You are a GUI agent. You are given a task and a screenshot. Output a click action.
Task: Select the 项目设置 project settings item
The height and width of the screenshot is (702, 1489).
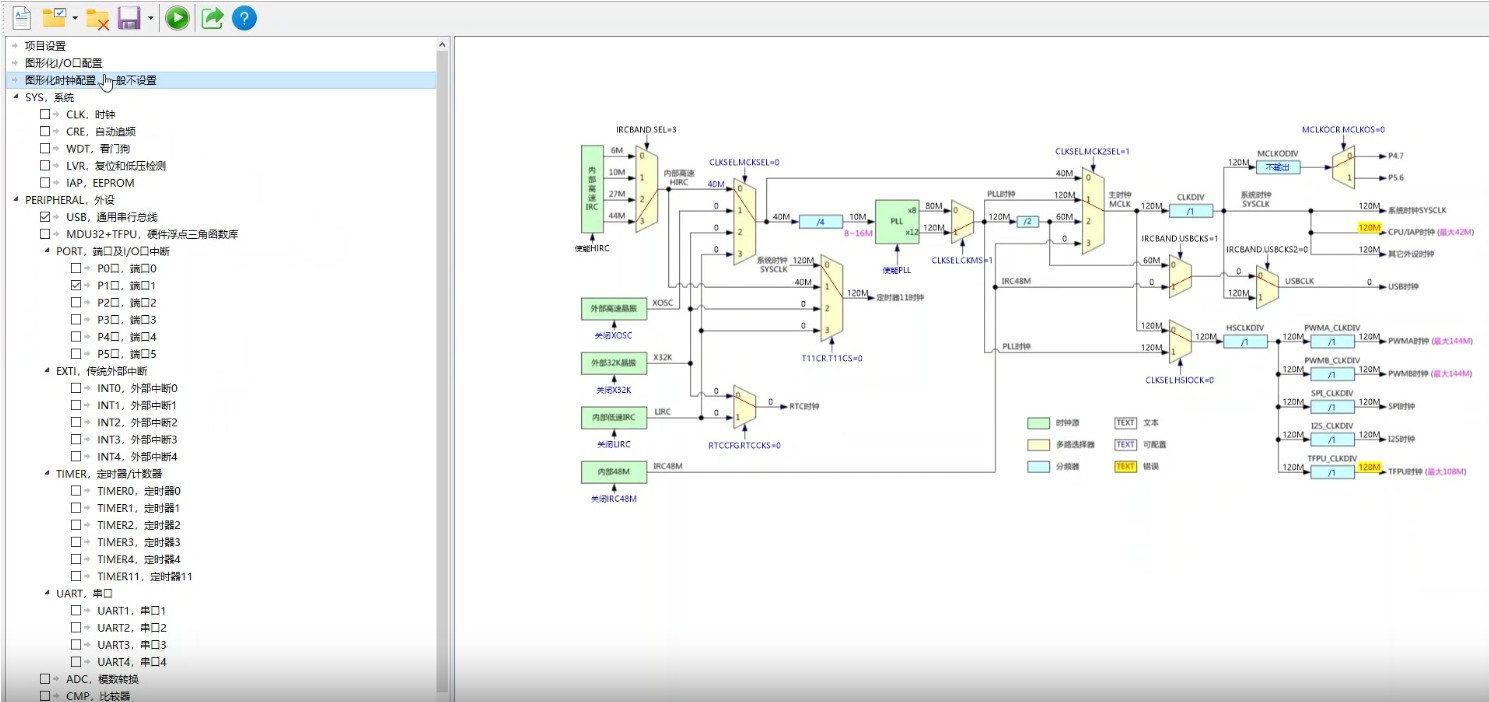[x=45, y=46]
